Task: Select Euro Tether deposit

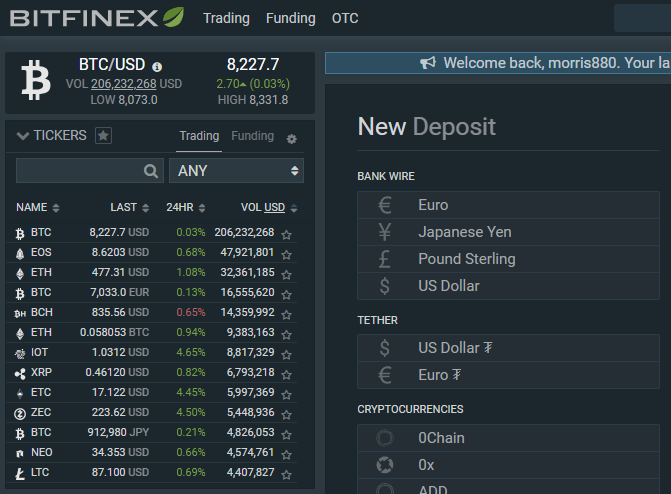Action: coord(508,375)
